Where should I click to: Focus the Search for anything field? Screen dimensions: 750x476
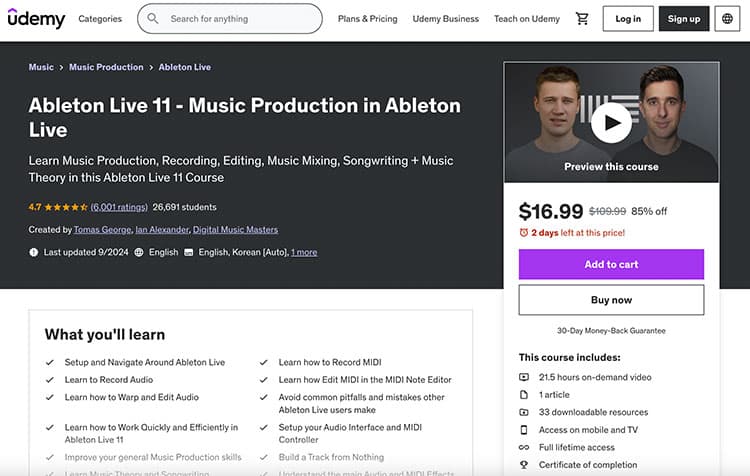pyautogui.click(x=230, y=19)
